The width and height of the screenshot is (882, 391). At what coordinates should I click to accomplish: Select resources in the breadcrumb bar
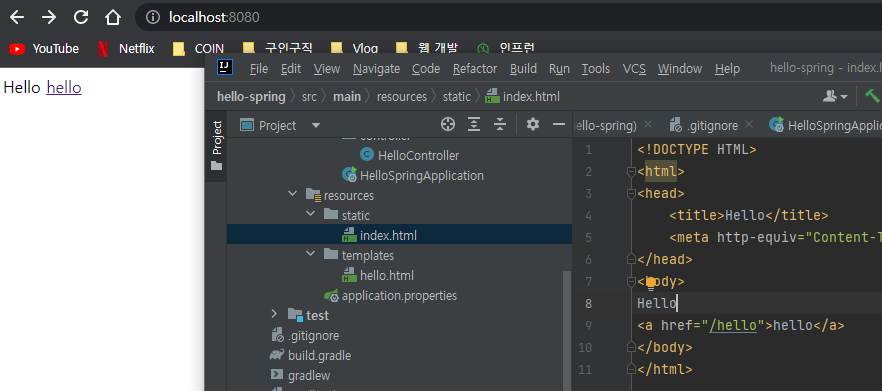(402, 96)
